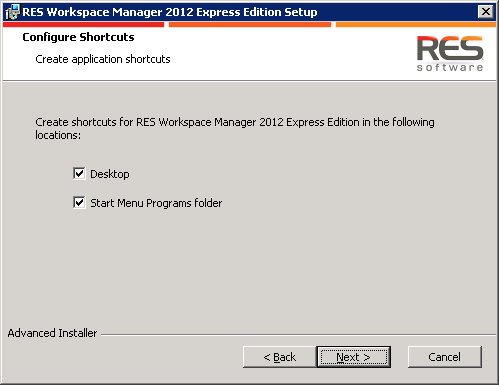499x385 pixels.
Task: Go back with the Back button
Action: [x=279, y=357]
